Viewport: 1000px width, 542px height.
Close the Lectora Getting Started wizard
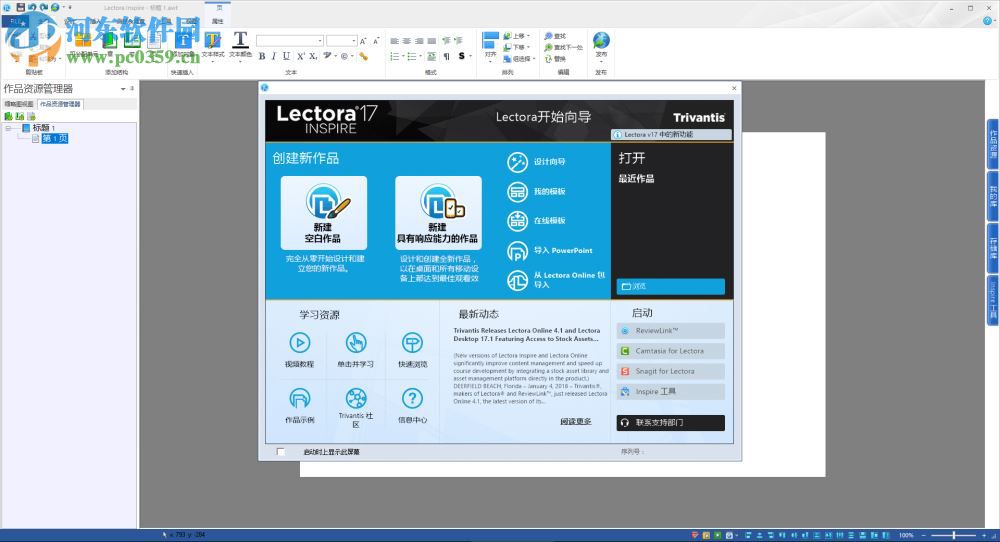pyautogui.click(x=734, y=88)
